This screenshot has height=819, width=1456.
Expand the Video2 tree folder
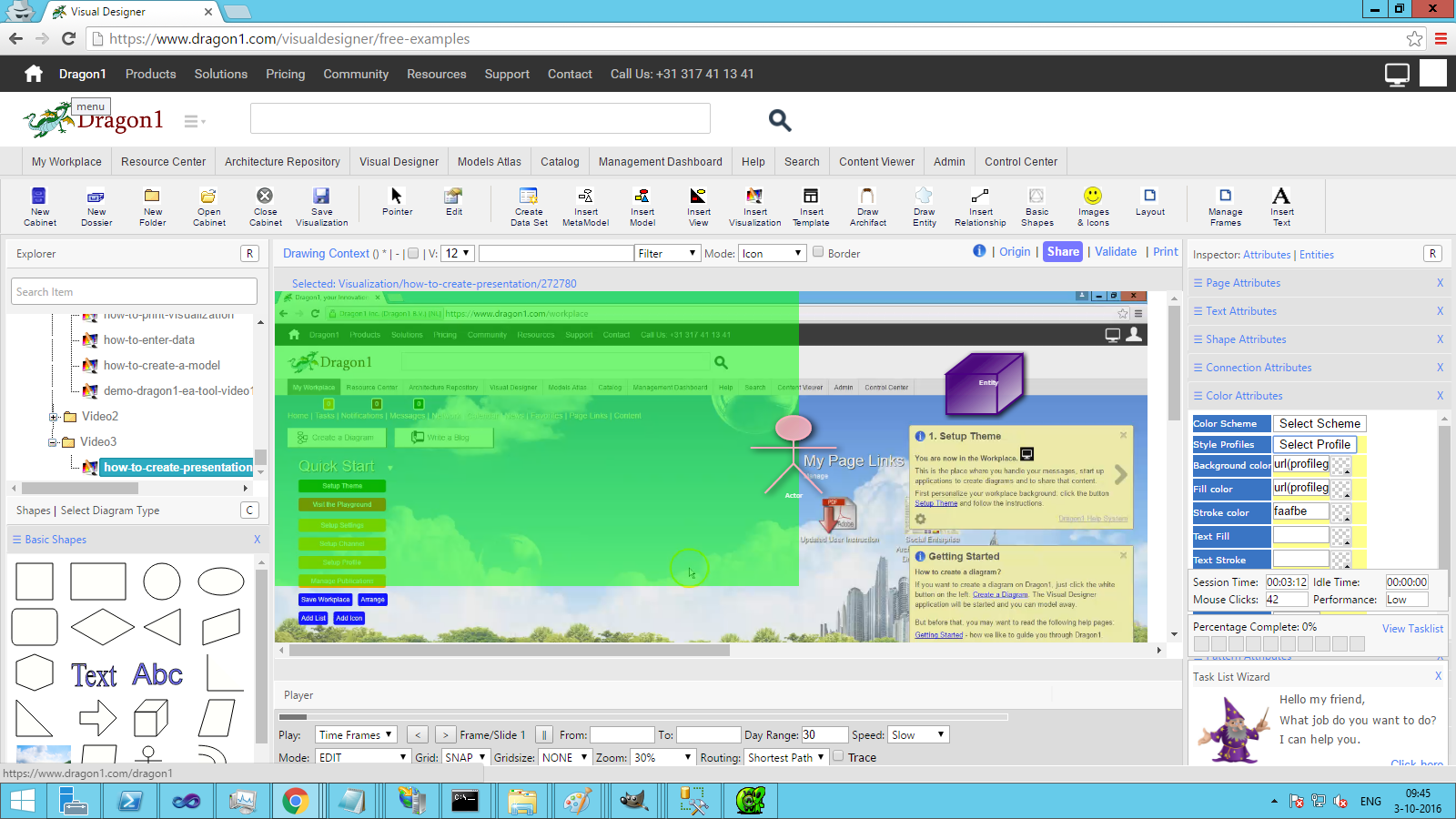pyautogui.click(x=54, y=417)
